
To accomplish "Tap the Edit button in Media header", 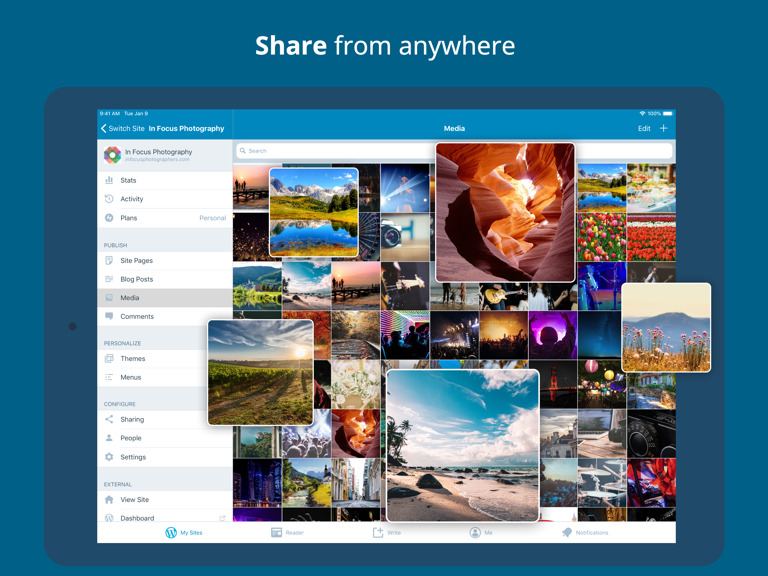I will [644, 128].
